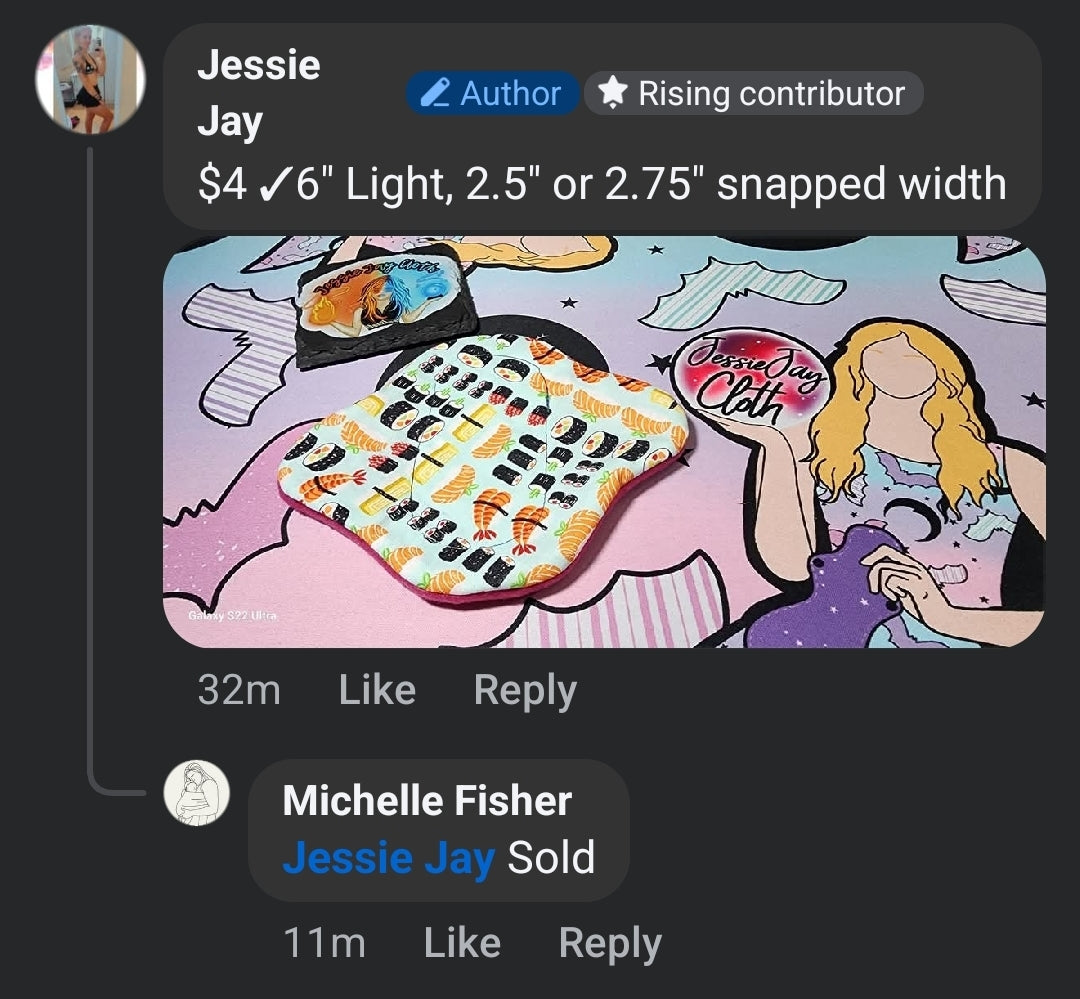1080x999 pixels.
Task: Reply to Jessie Jay's $4 comment
Action: pyautogui.click(x=525, y=690)
